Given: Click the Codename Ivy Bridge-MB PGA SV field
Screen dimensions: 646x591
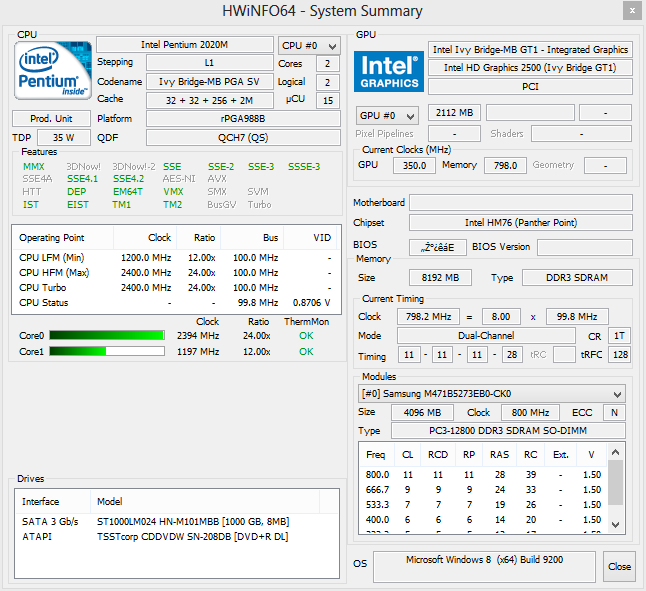Looking at the screenshot, I should coord(210,82).
